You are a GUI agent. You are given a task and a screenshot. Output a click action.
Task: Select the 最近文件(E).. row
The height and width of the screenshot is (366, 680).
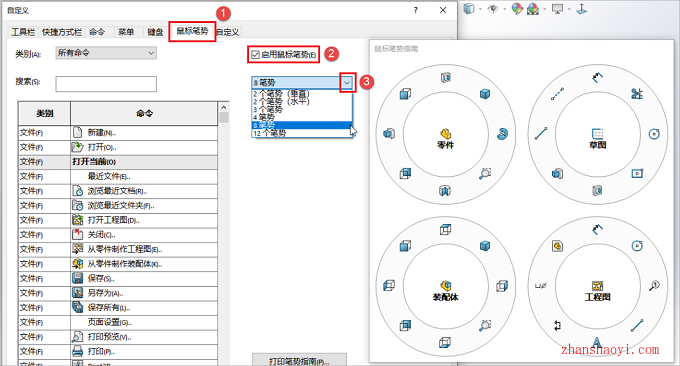pyautogui.click(x=118, y=176)
